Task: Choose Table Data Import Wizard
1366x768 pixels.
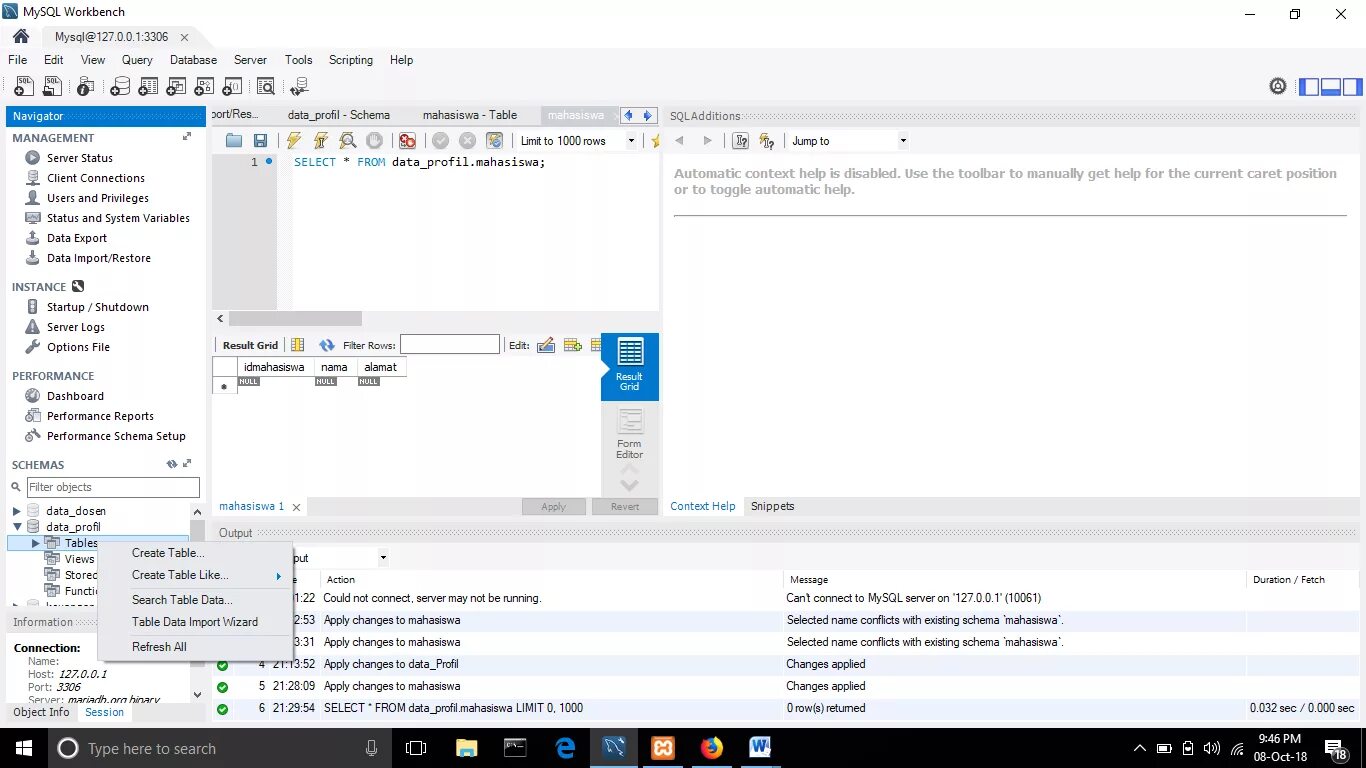Action: 194,622
